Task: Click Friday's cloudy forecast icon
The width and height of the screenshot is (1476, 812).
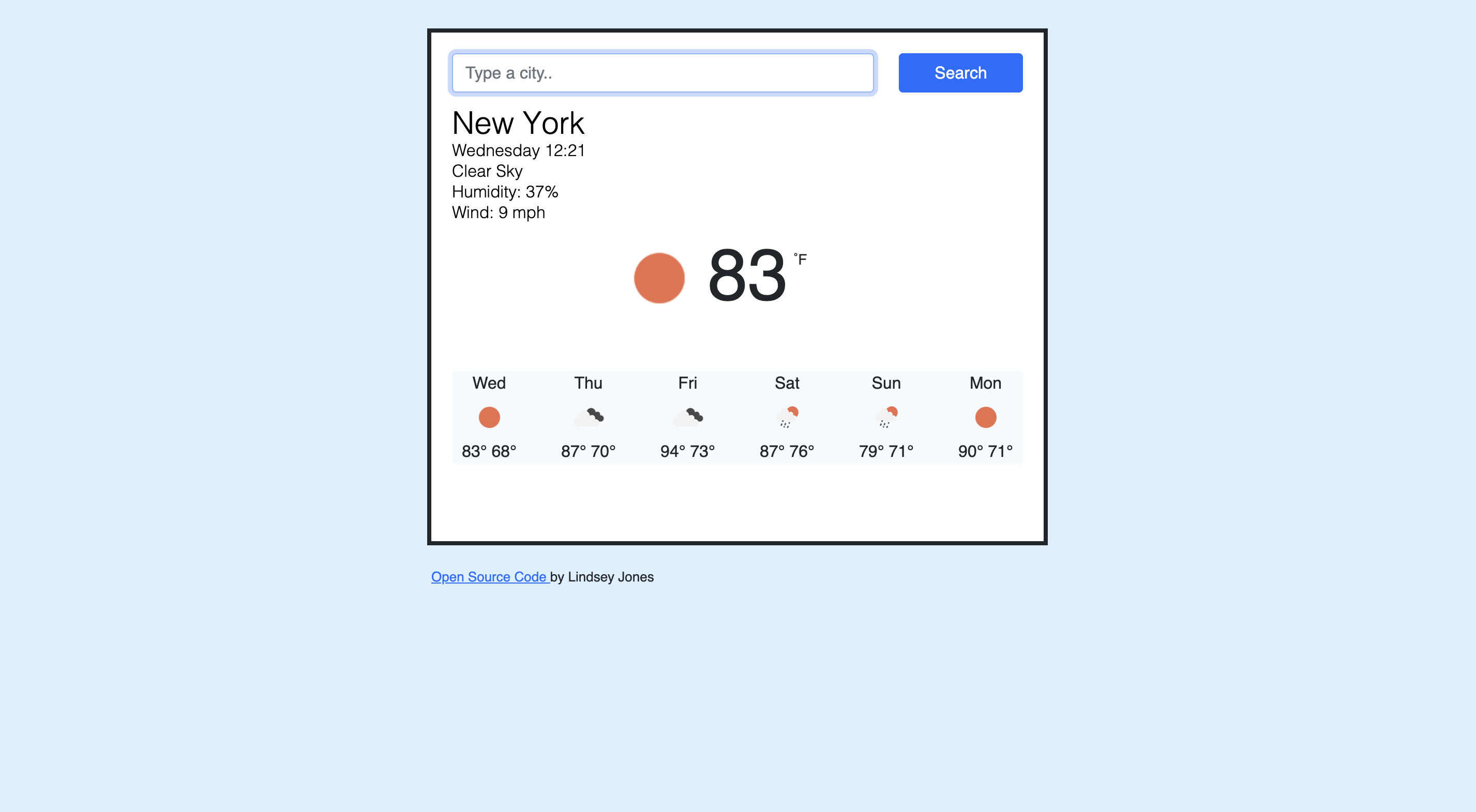Action: pos(688,417)
